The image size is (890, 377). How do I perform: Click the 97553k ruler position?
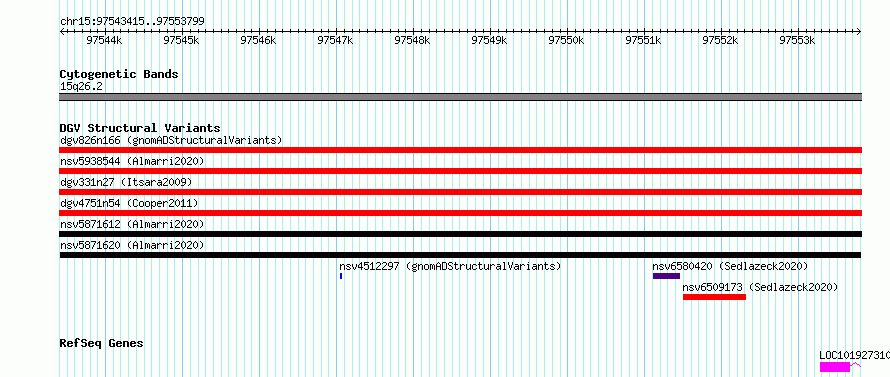797,40
